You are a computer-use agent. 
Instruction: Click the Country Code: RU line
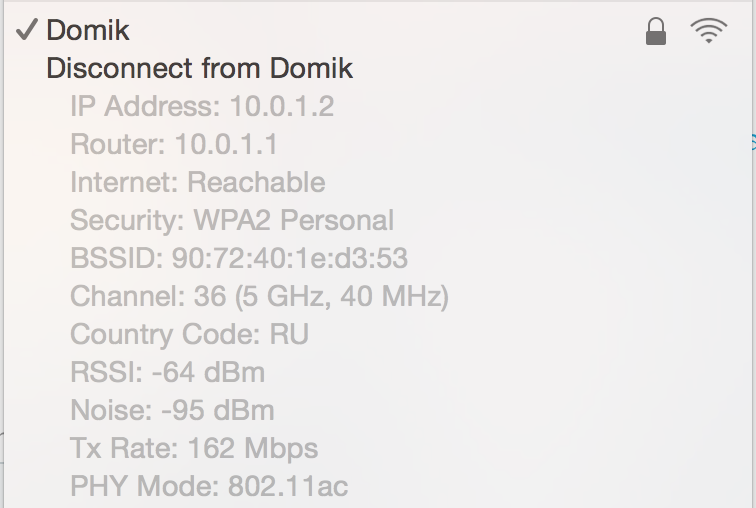pos(189,334)
